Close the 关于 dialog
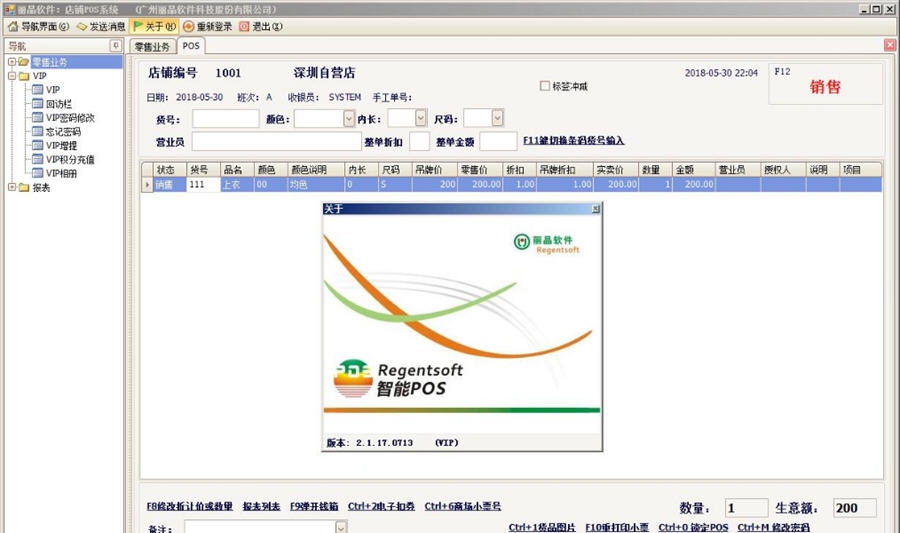Screen dimensions: 900x533 point(596,209)
